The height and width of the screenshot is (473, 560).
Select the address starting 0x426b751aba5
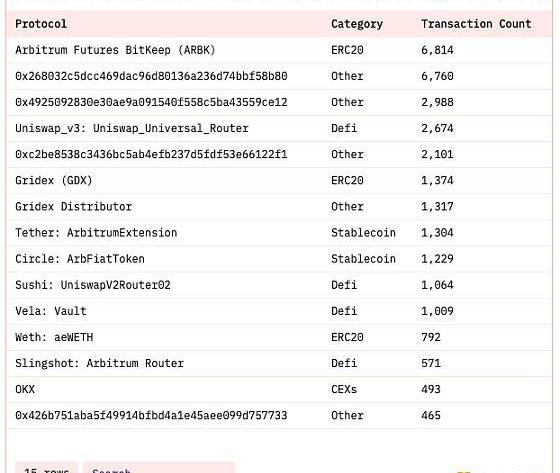click(x=151, y=415)
